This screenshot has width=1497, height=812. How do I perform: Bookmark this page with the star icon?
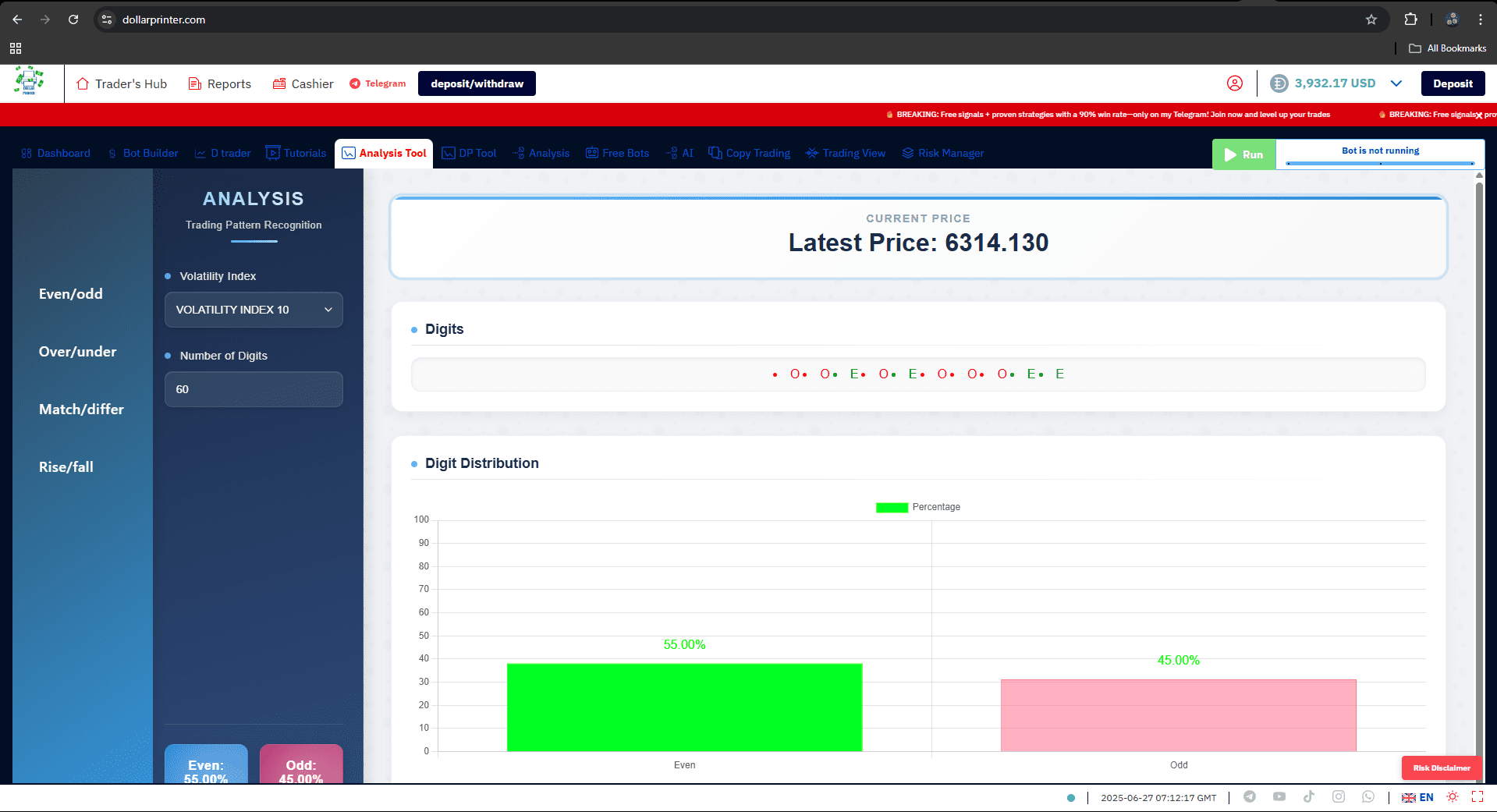tap(1371, 20)
